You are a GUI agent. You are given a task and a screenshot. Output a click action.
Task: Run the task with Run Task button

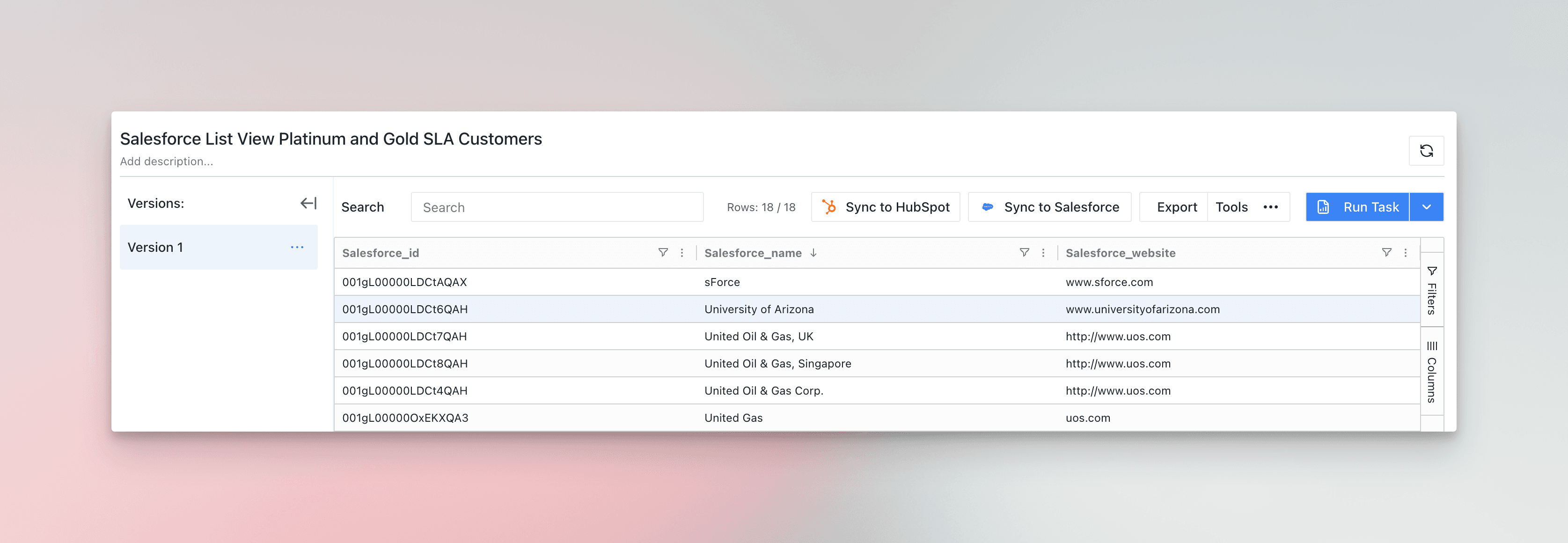click(x=1357, y=207)
